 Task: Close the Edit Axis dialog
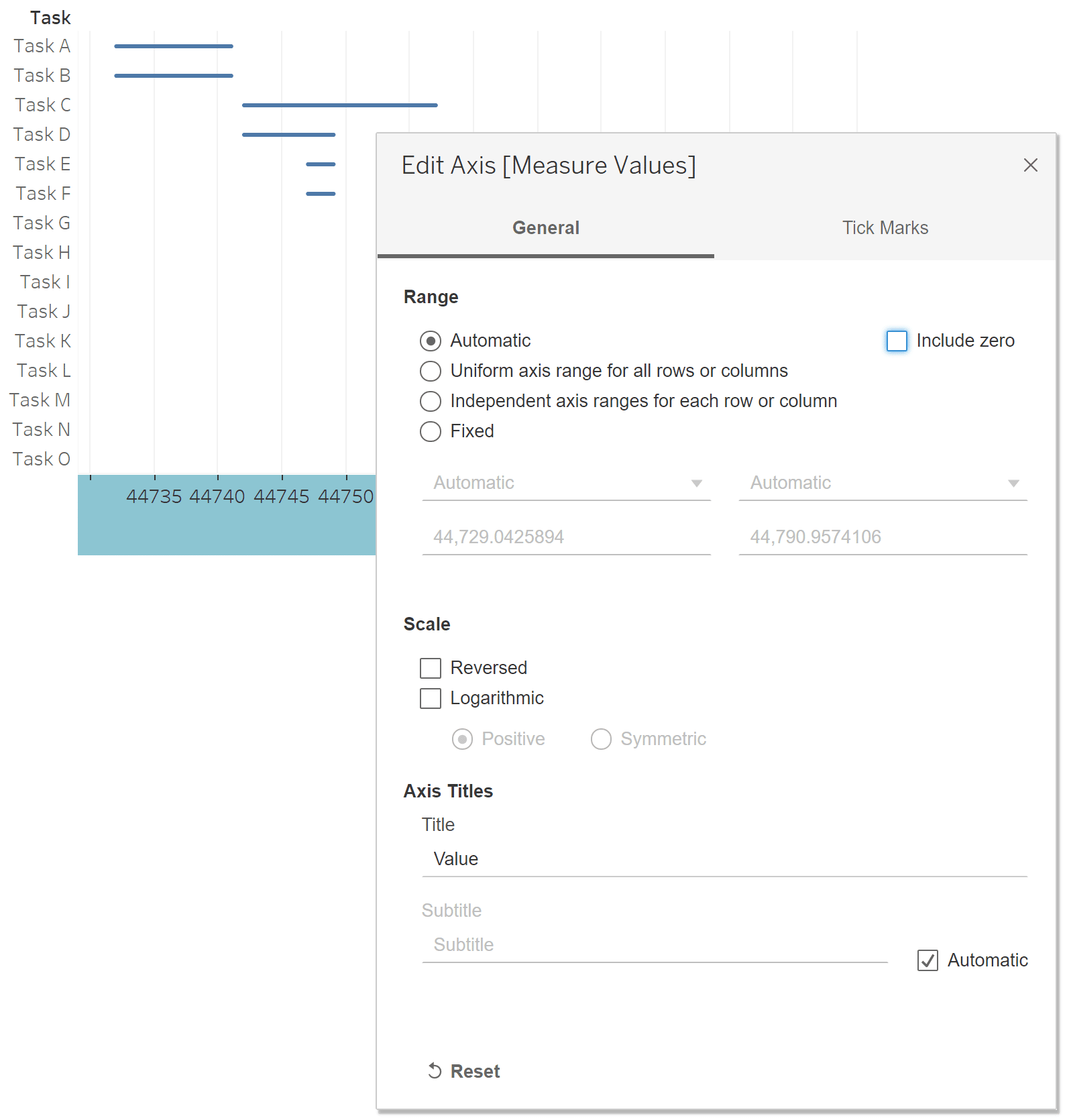(1030, 165)
